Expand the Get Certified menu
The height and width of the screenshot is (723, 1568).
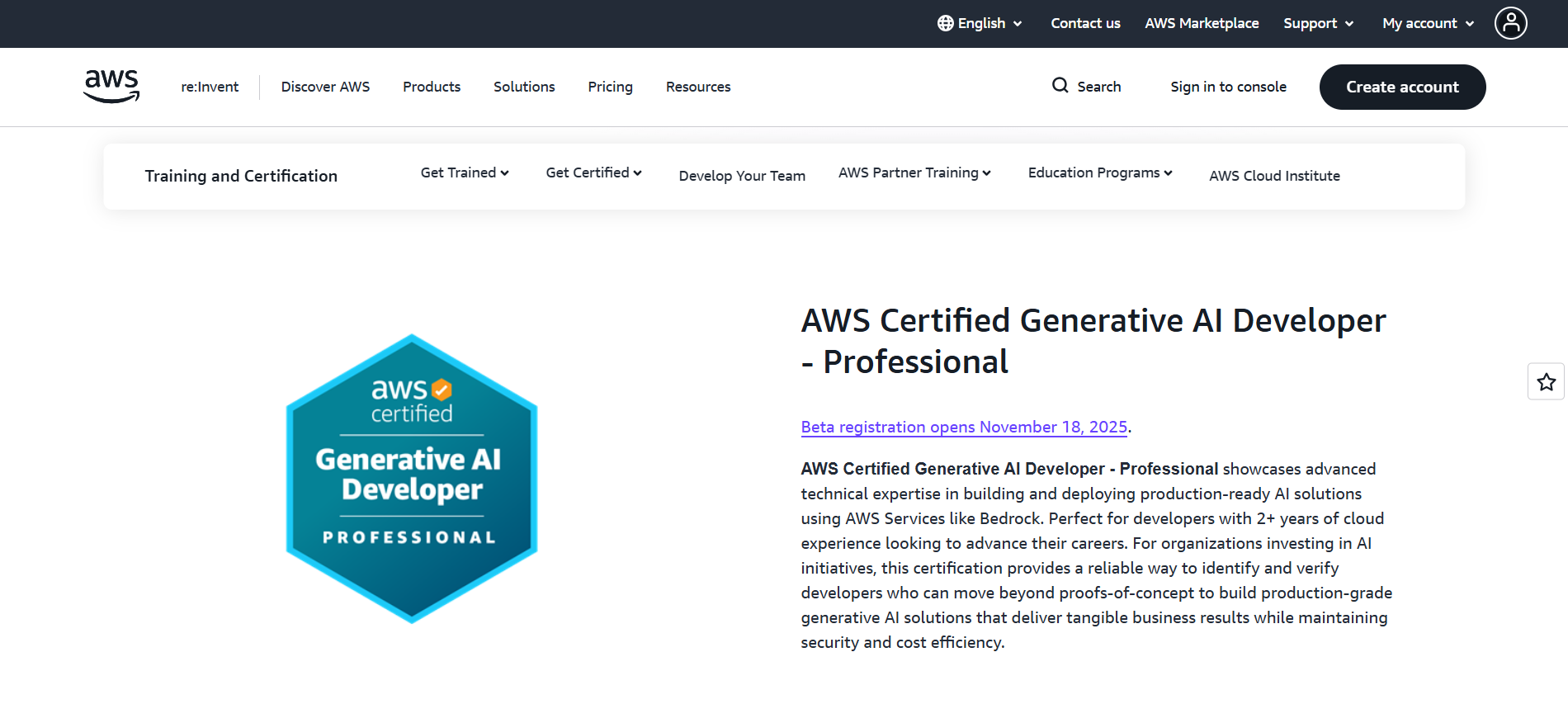(593, 172)
